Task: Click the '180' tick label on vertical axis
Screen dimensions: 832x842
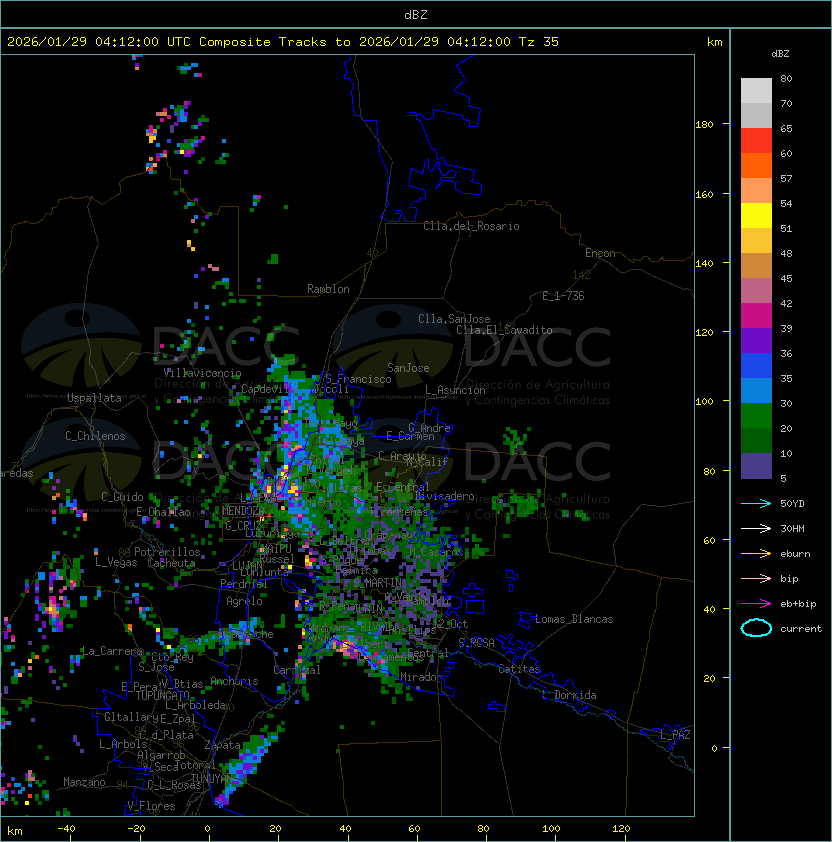Action: coord(704,125)
